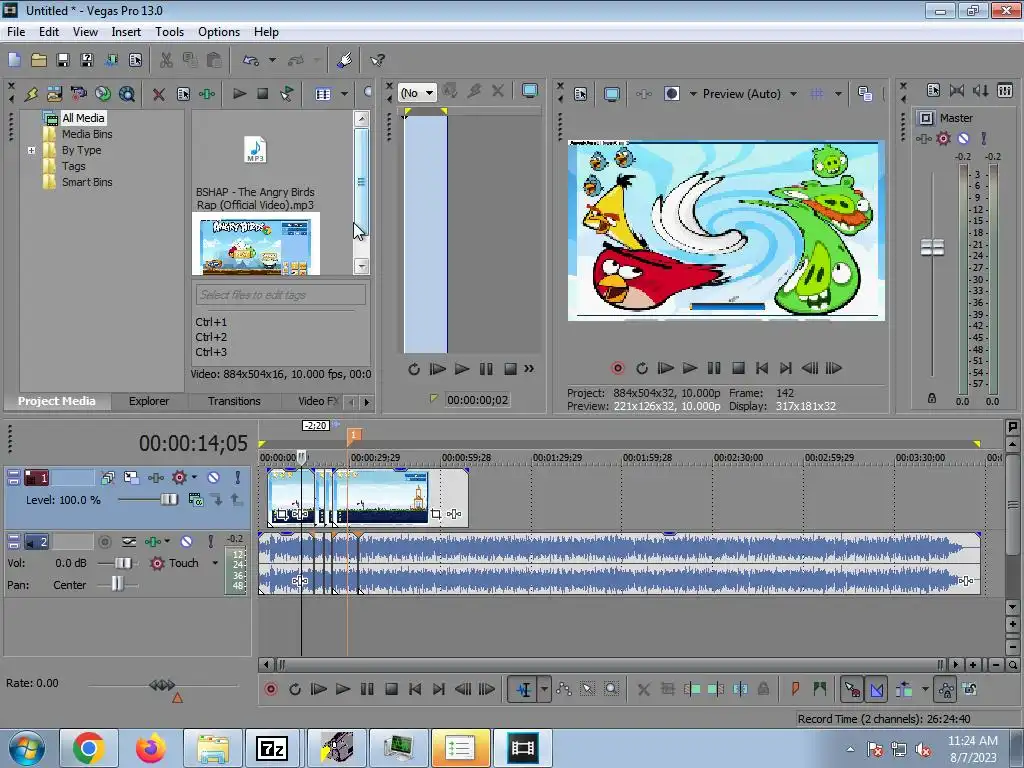The width and height of the screenshot is (1024, 768).
Task: Click the Master volume fader
Action: coord(932,248)
